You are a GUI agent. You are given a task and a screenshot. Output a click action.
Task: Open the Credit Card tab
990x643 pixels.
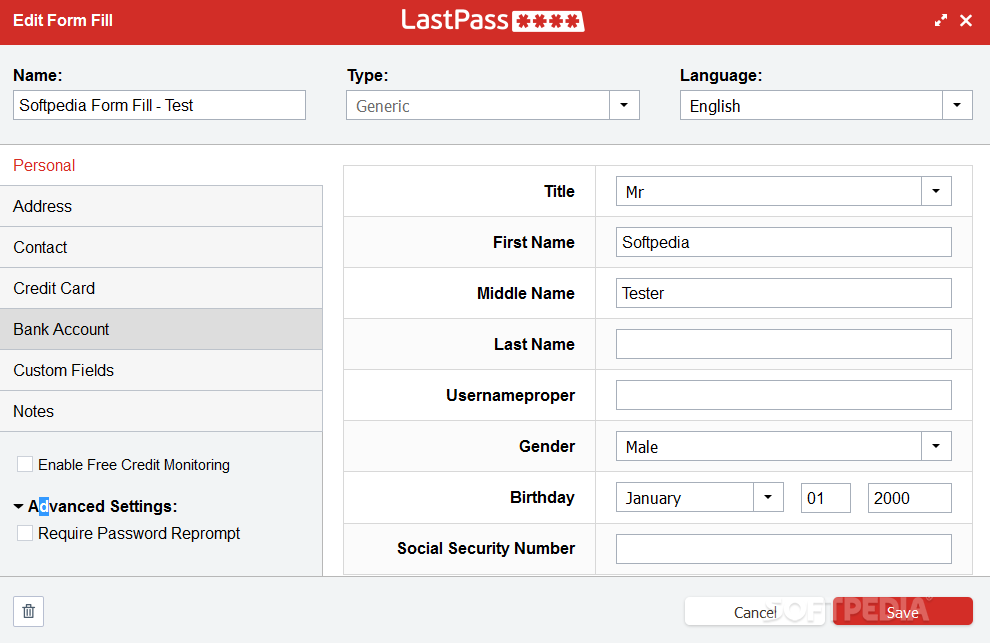click(x=161, y=289)
